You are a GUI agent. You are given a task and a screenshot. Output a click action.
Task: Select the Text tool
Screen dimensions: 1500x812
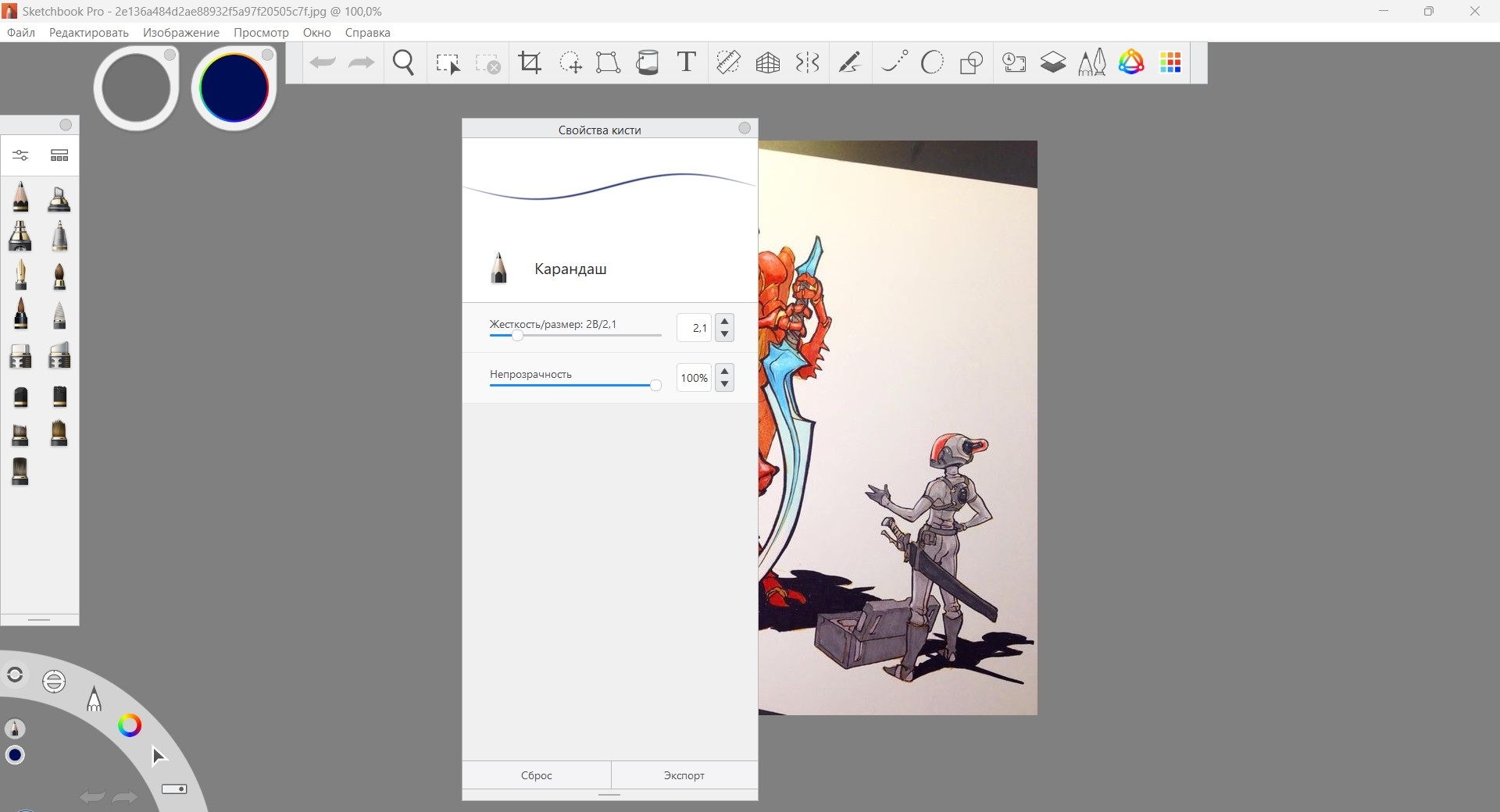pyautogui.click(x=686, y=62)
